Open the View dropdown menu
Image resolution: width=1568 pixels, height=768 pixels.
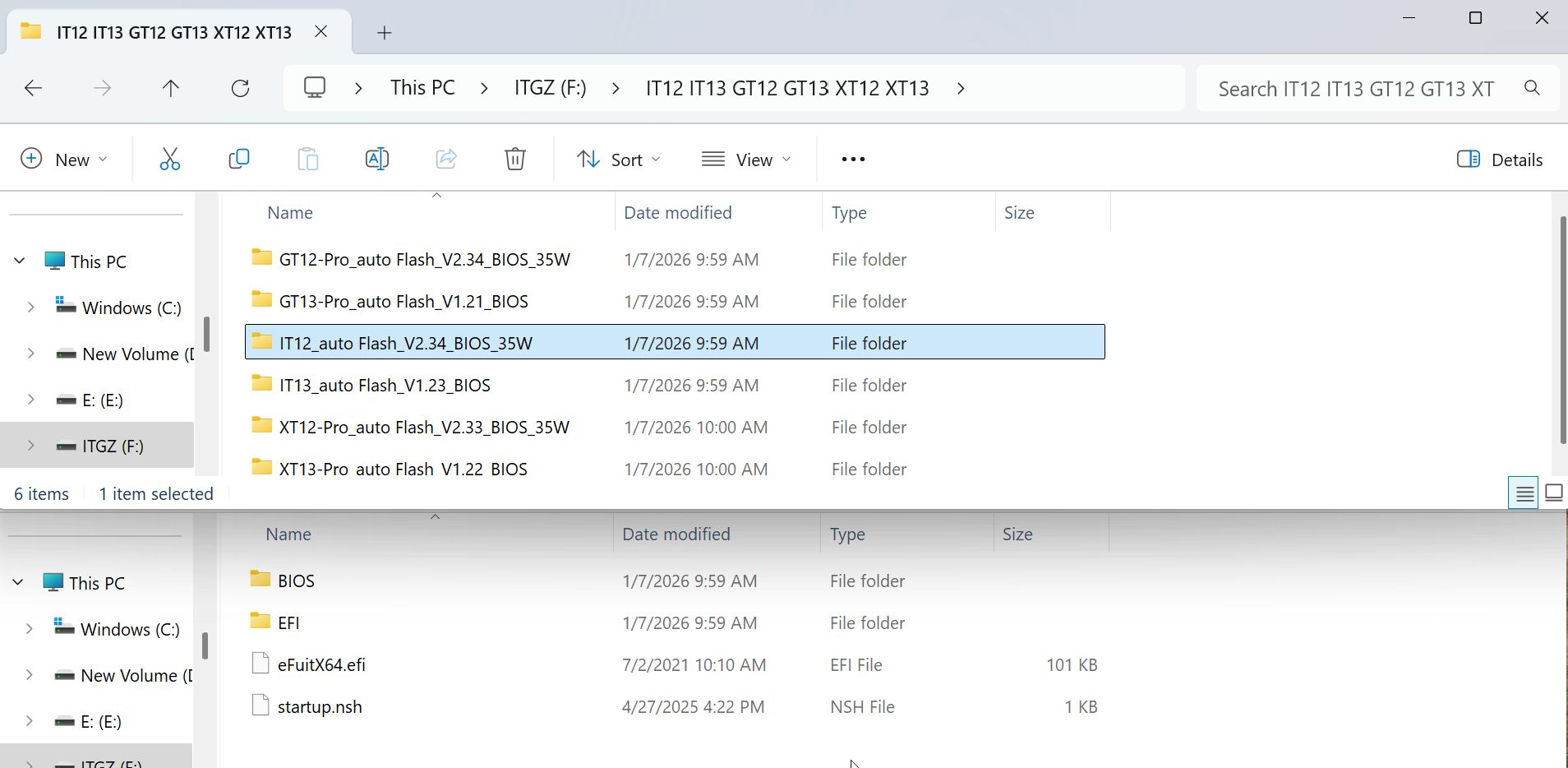(x=746, y=160)
